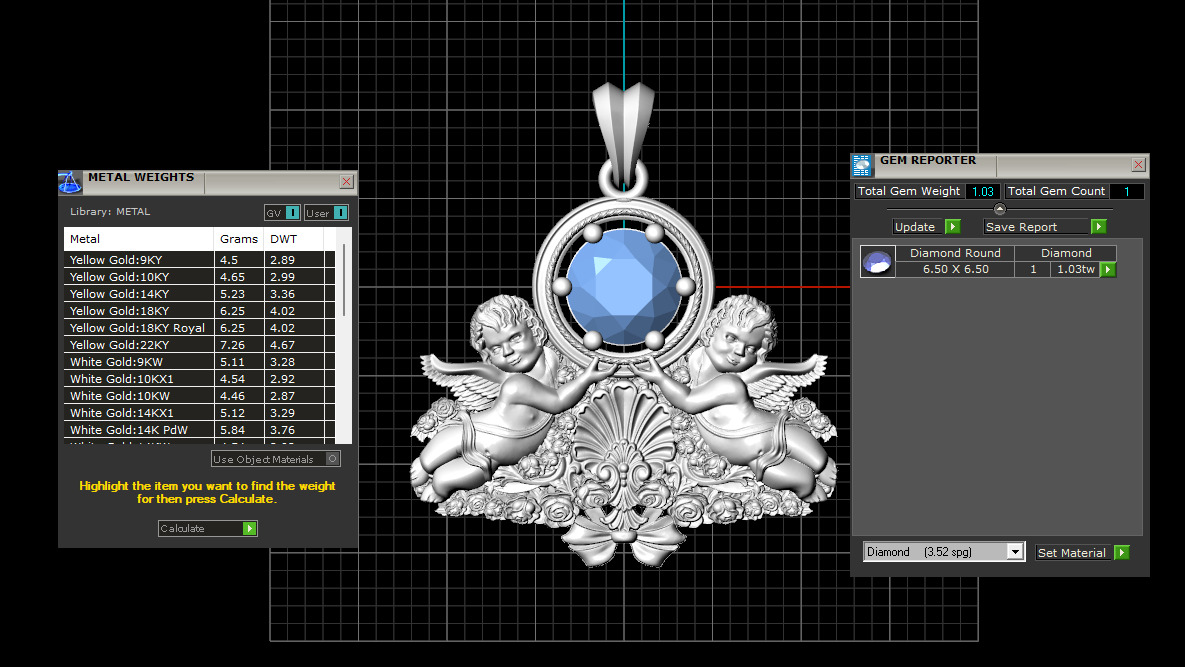The height and width of the screenshot is (667, 1185).
Task: Click the Metal Weights panel scale icon
Action: [x=70, y=182]
